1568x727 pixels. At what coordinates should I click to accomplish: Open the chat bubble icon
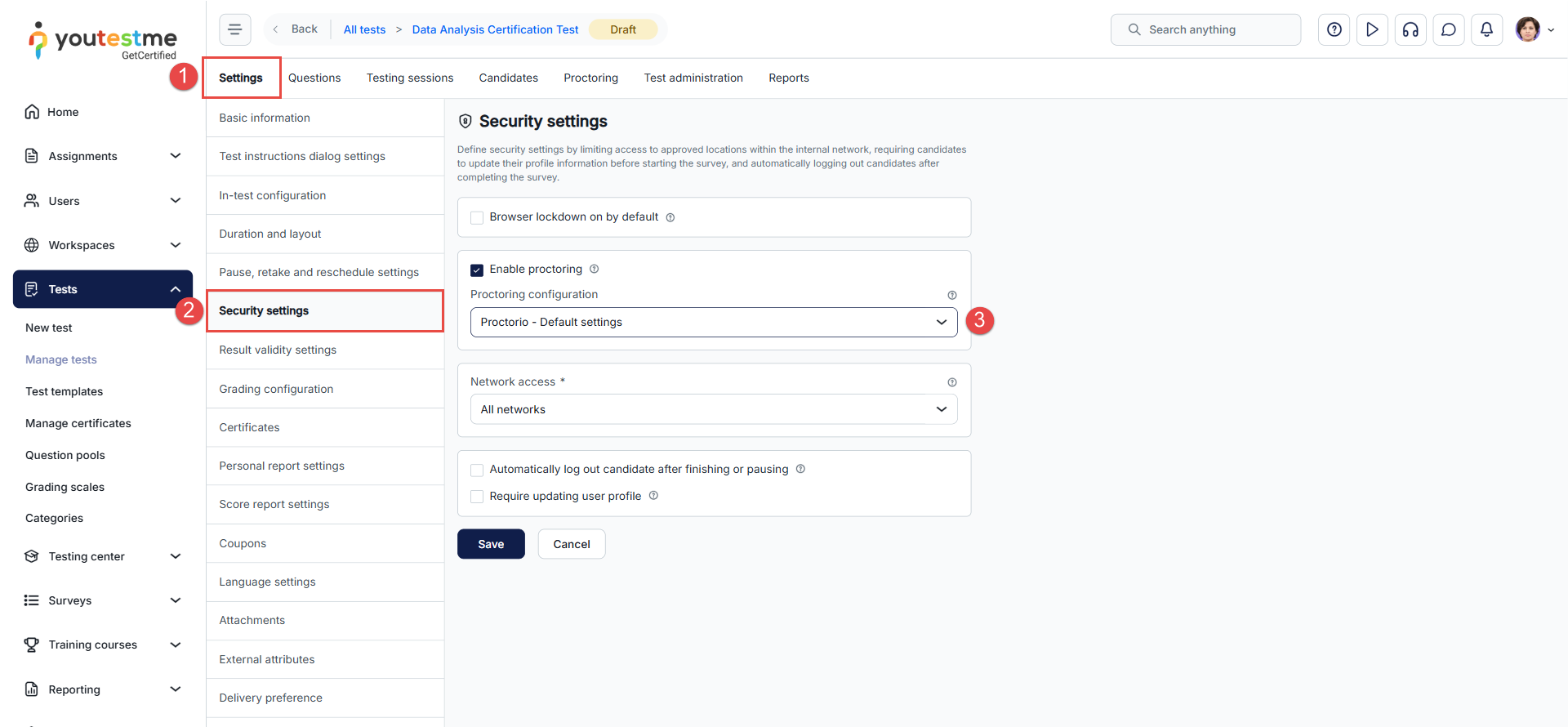pos(1448,29)
